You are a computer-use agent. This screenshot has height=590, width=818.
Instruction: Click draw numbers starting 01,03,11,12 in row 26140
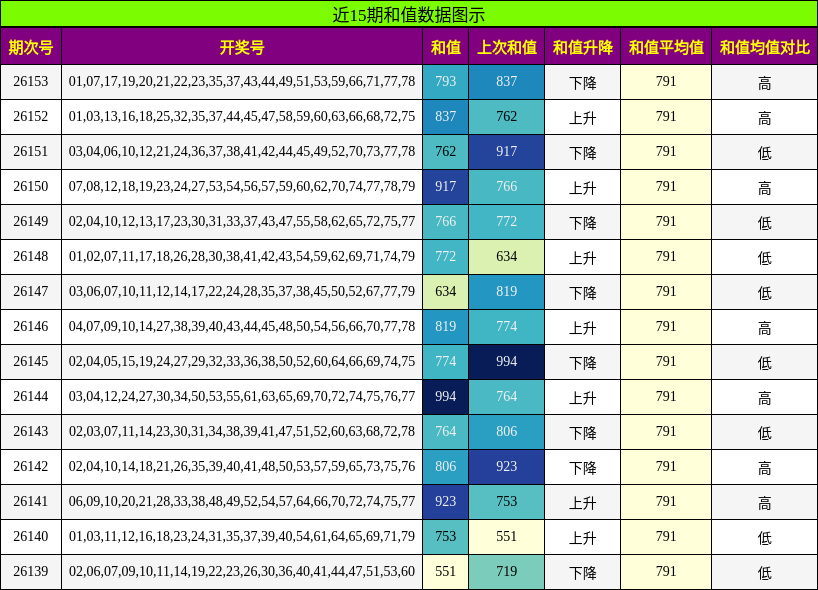[x=242, y=536]
